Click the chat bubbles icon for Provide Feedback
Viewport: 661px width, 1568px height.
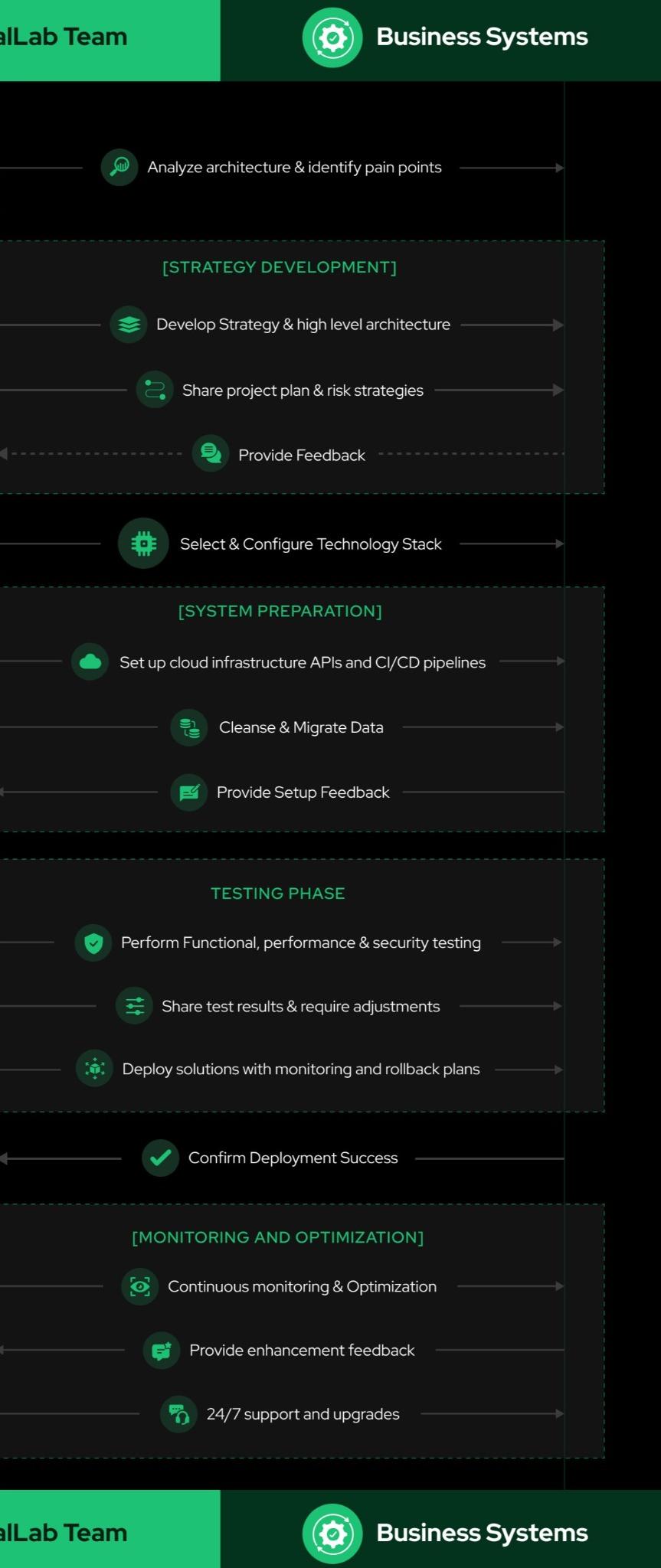point(211,454)
